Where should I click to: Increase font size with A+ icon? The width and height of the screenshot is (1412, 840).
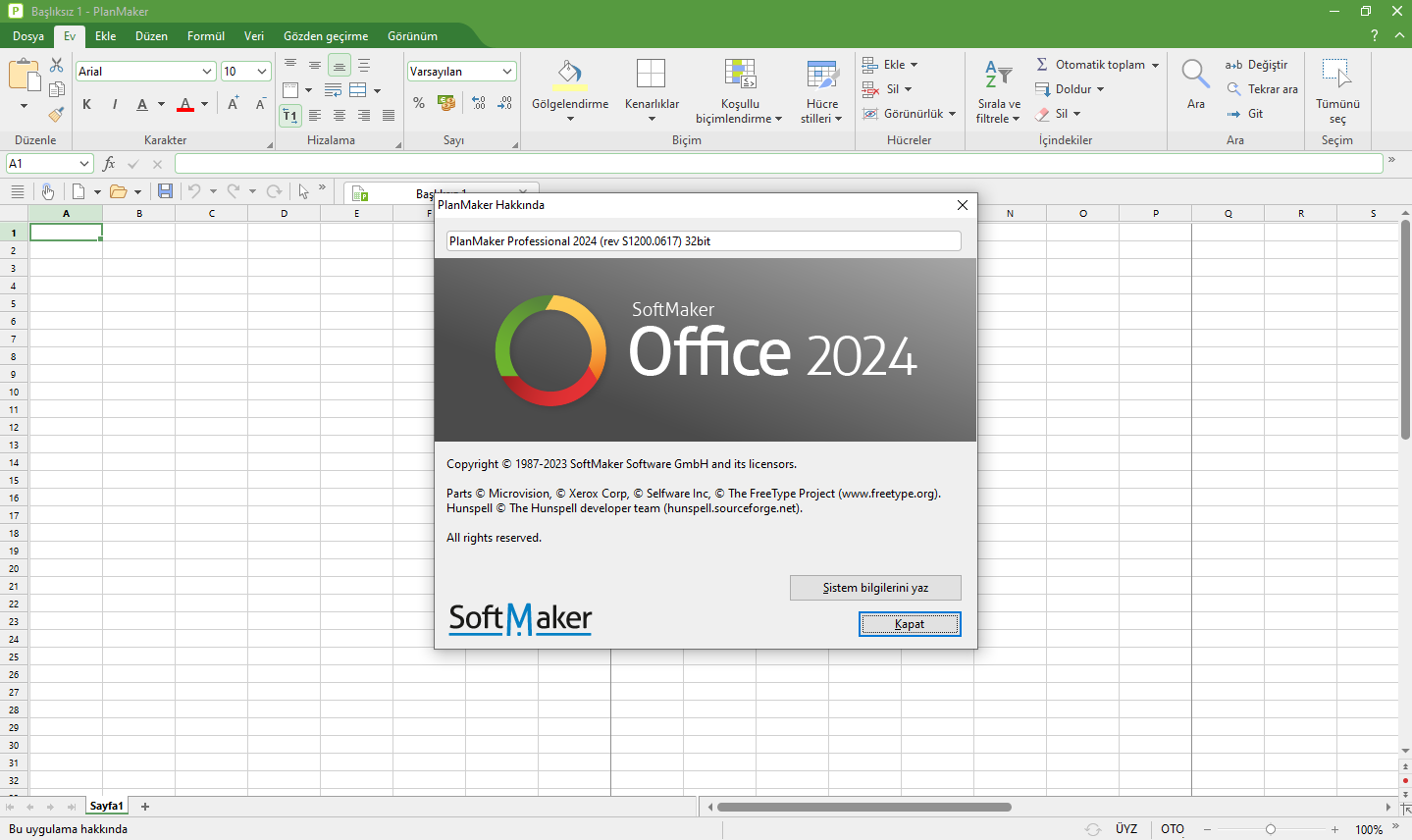pyautogui.click(x=234, y=104)
